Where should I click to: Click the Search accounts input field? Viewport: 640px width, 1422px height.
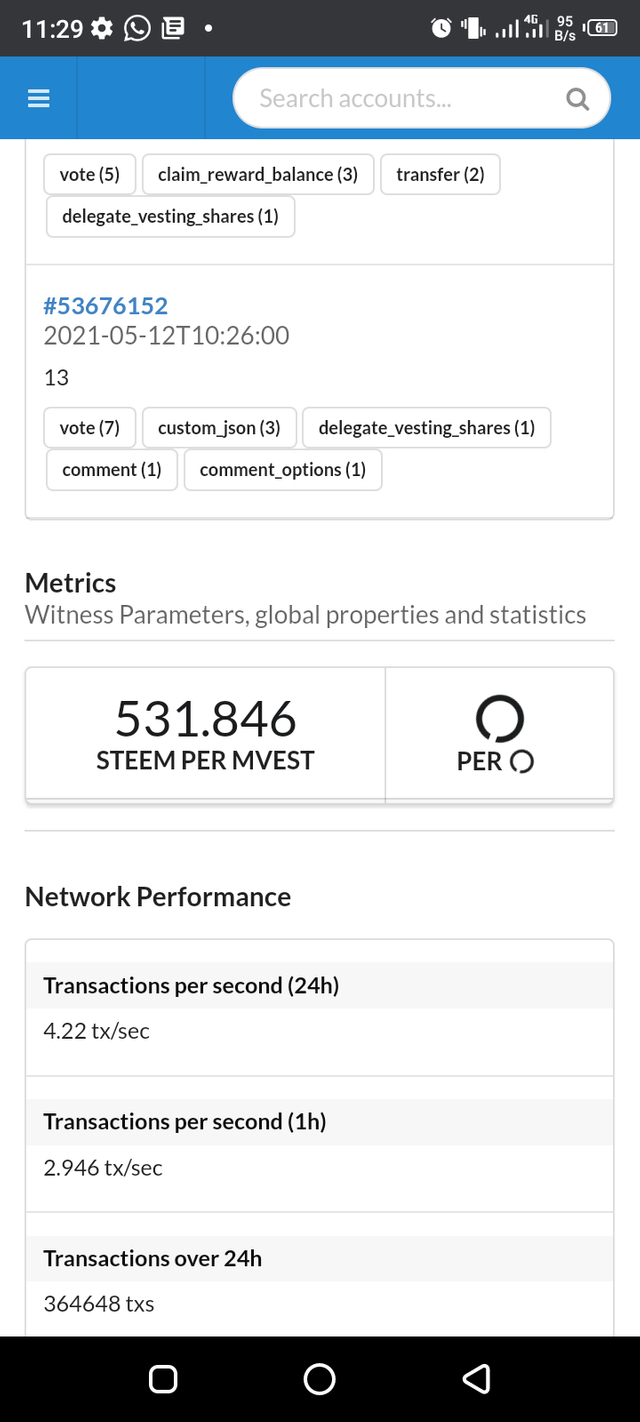point(421,98)
